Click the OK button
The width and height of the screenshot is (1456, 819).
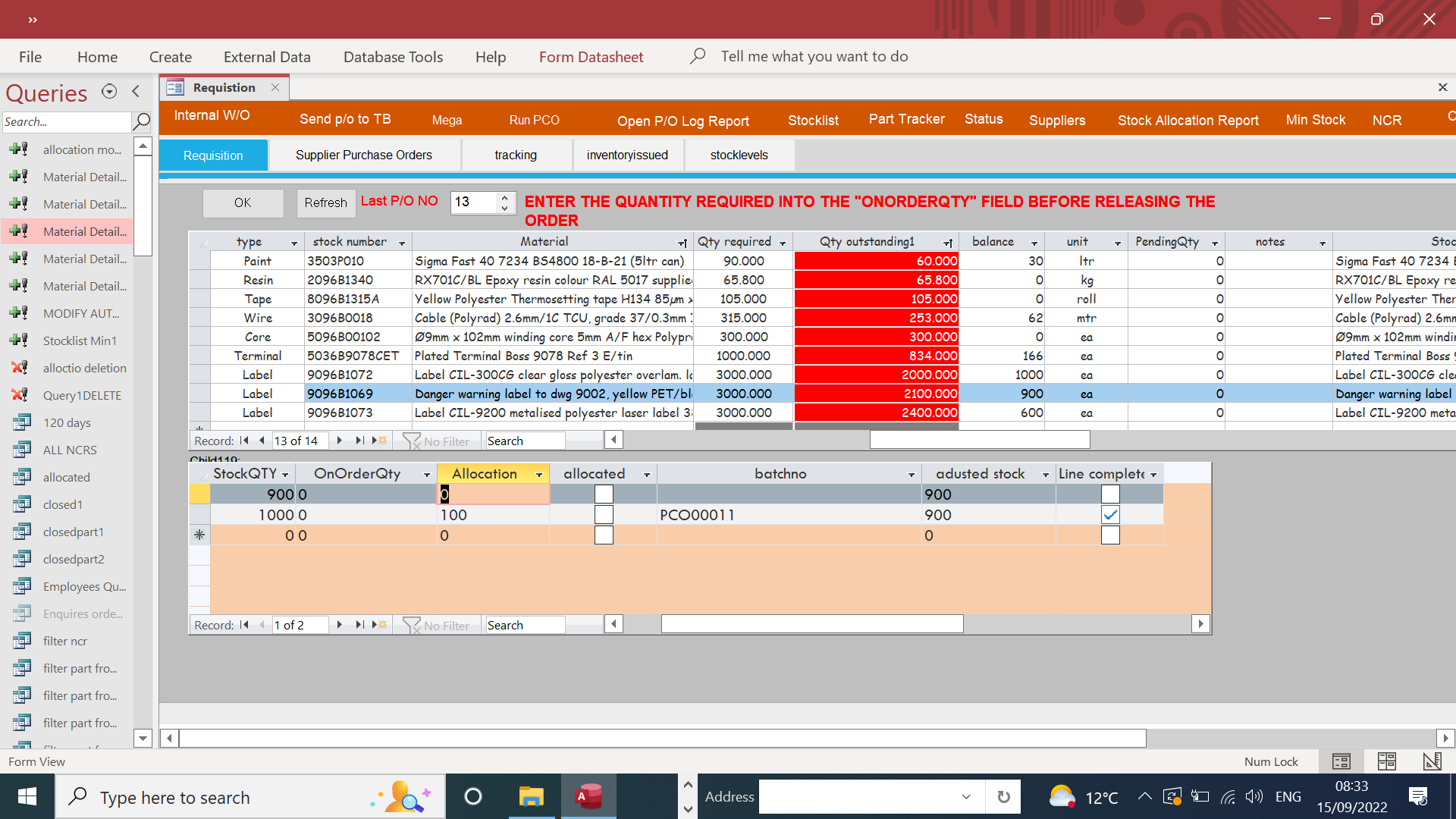[x=243, y=202]
